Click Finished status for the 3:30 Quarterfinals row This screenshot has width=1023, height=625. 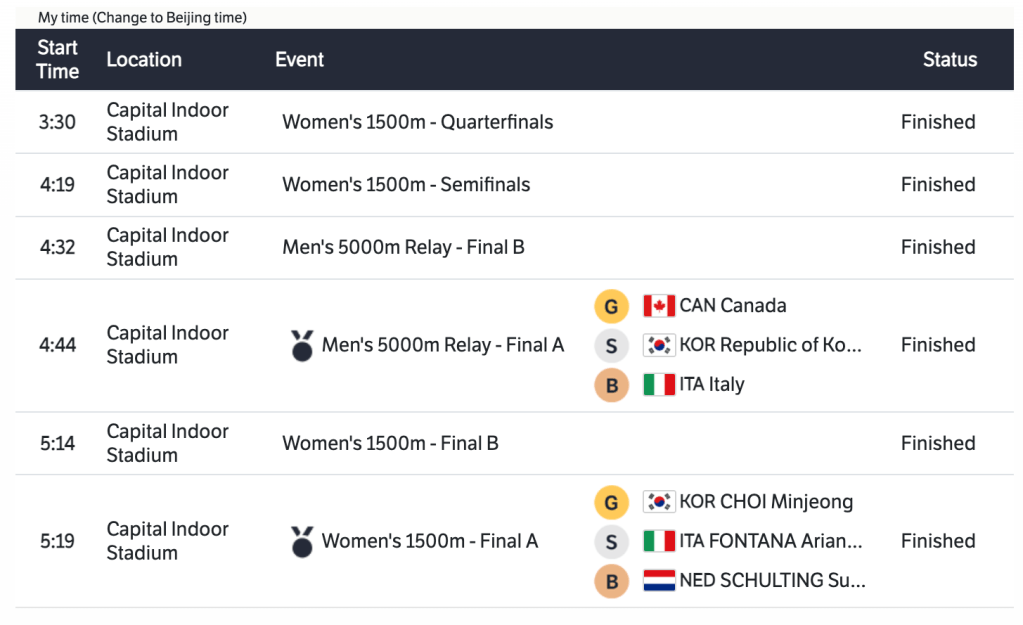(x=937, y=122)
